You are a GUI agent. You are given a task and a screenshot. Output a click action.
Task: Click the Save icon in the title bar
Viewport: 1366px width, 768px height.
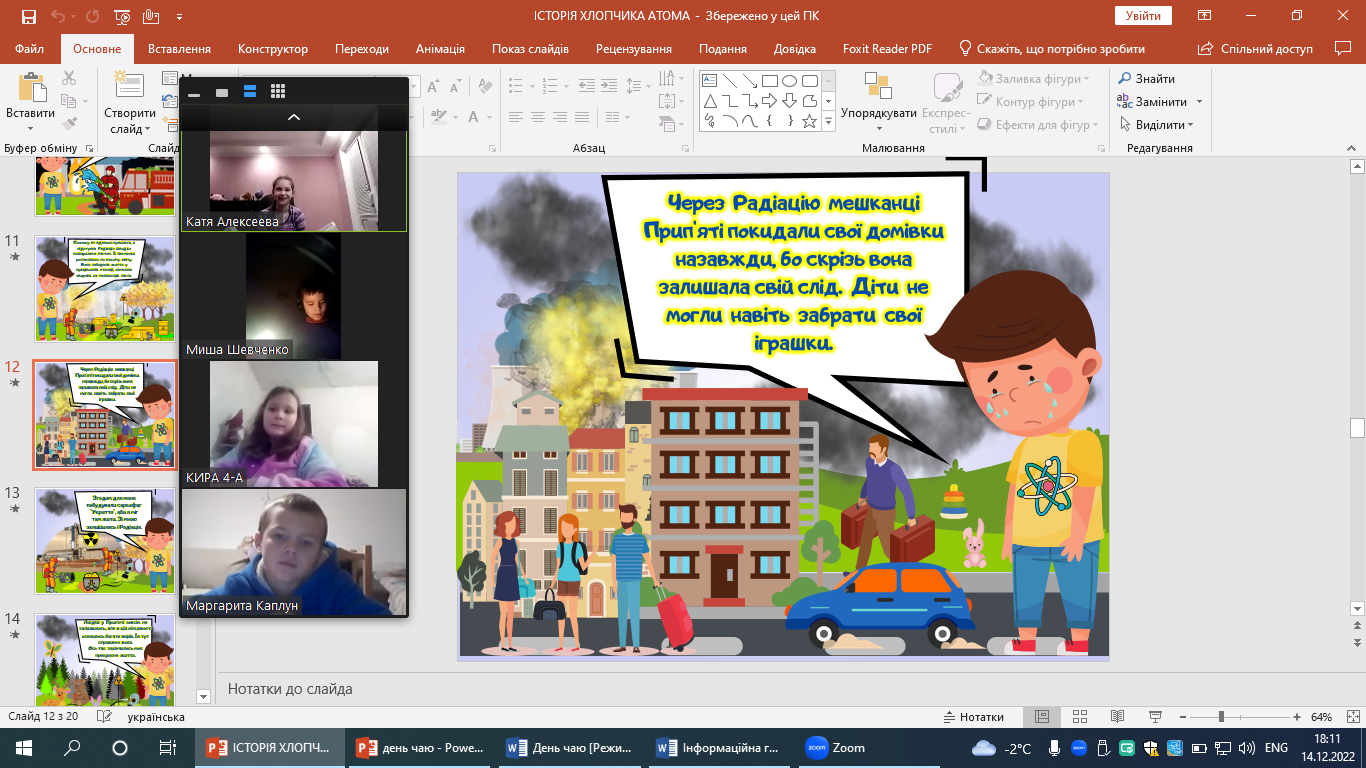[x=29, y=16]
